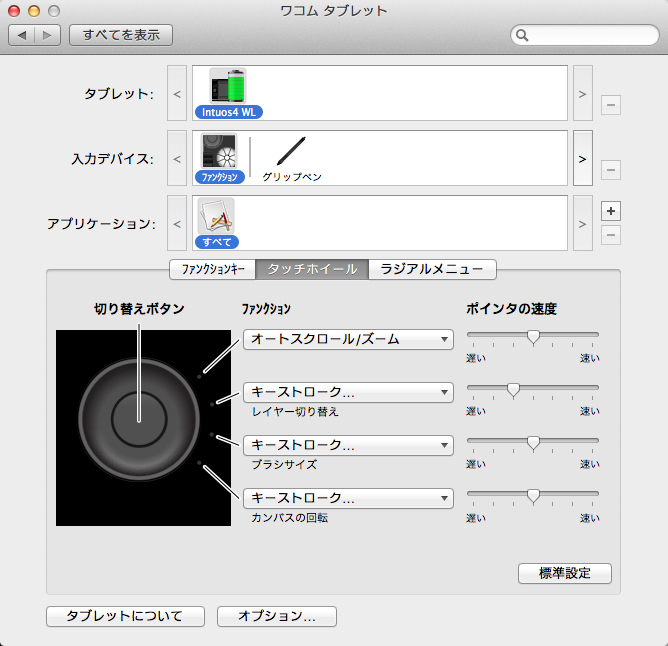
Task: Click the search field in toolbar
Action: pyautogui.click(x=582, y=35)
